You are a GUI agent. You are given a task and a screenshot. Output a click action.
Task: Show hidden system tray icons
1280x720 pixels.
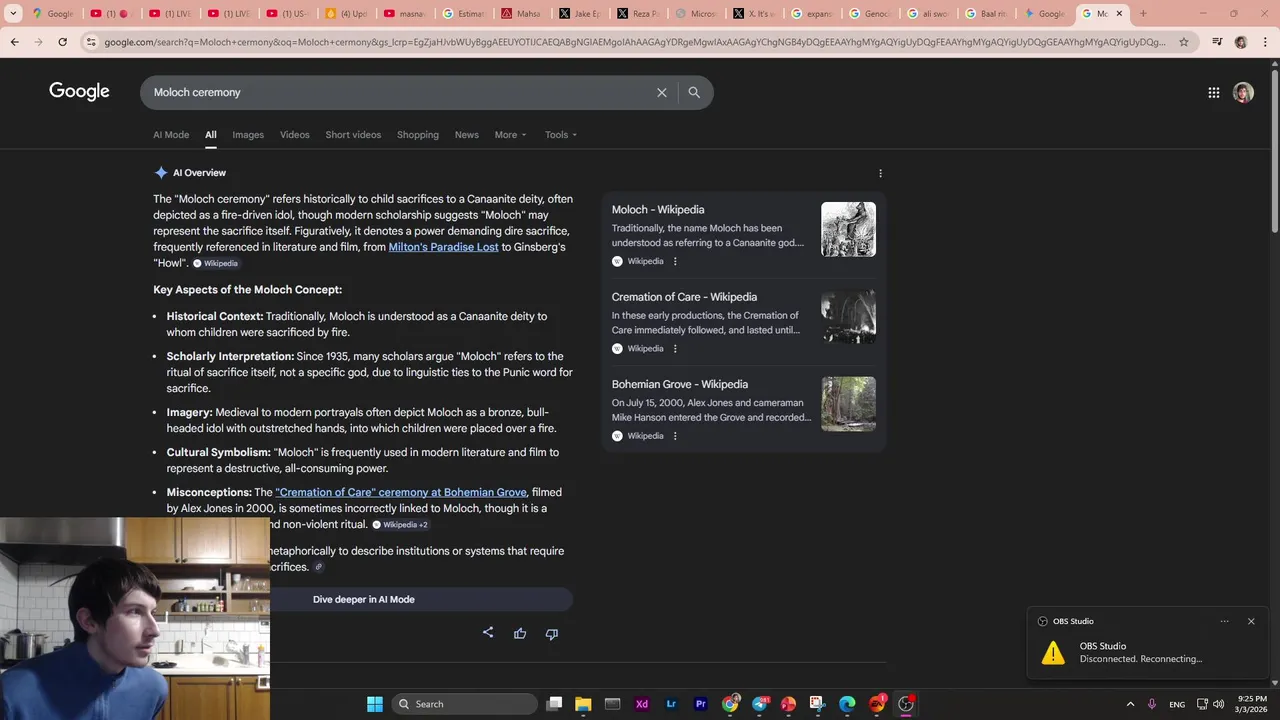coord(1130,704)
